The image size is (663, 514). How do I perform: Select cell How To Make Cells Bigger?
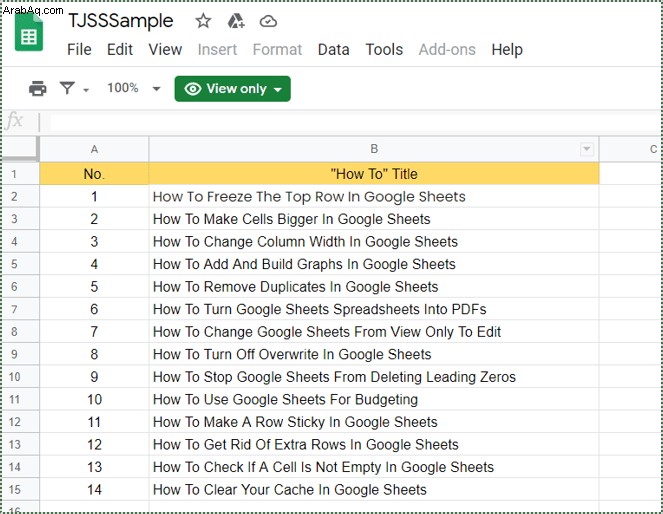(x=374, y=219)
